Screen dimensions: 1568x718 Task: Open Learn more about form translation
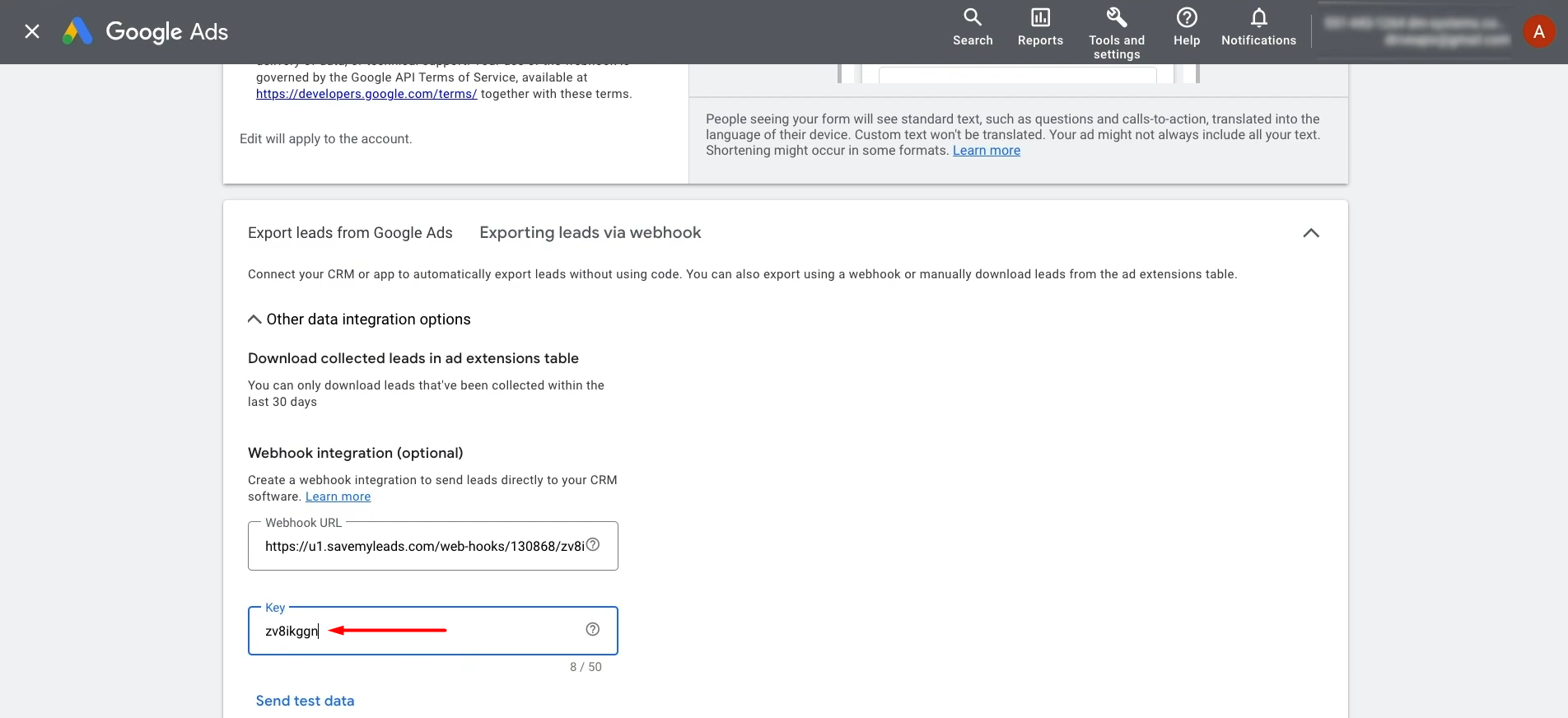987,151
